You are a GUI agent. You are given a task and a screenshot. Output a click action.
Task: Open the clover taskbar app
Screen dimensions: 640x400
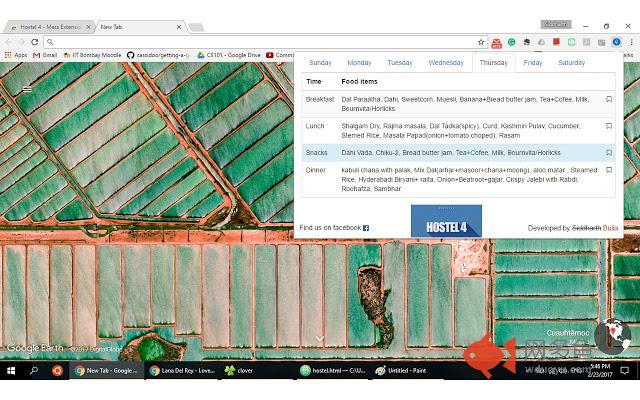239,370
